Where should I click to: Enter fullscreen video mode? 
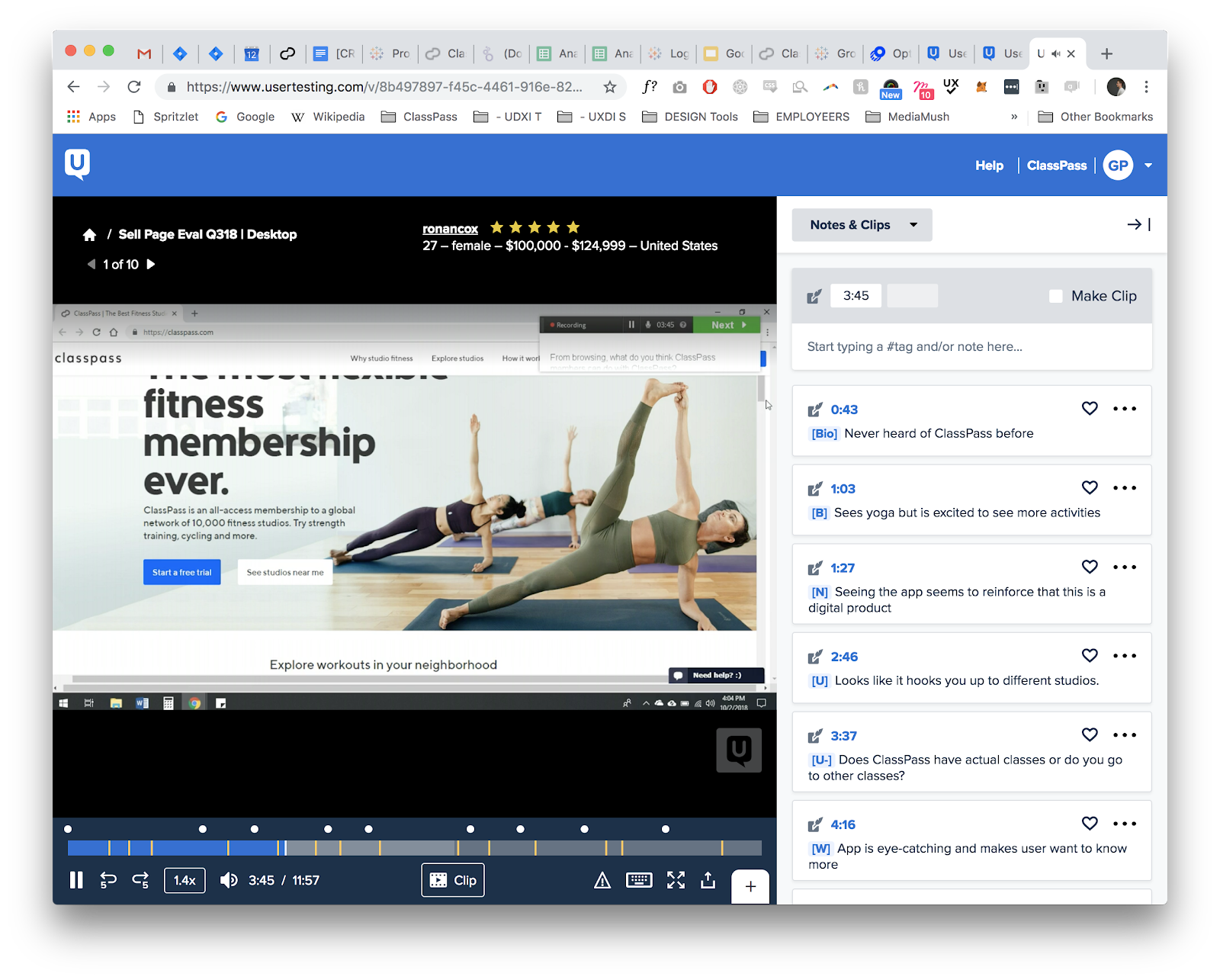[x=676, y=880]
